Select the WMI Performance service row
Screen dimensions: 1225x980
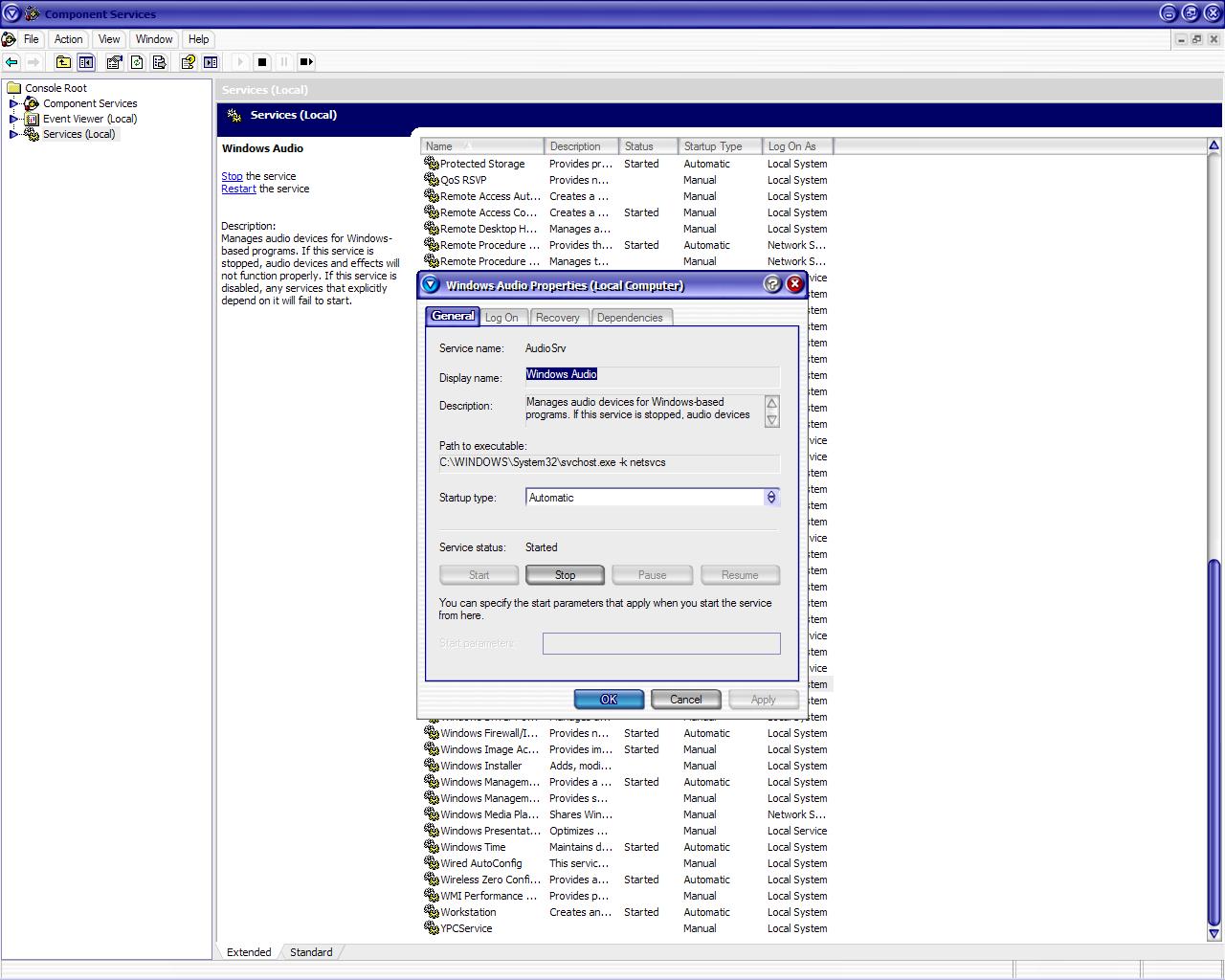coord(627,896)
